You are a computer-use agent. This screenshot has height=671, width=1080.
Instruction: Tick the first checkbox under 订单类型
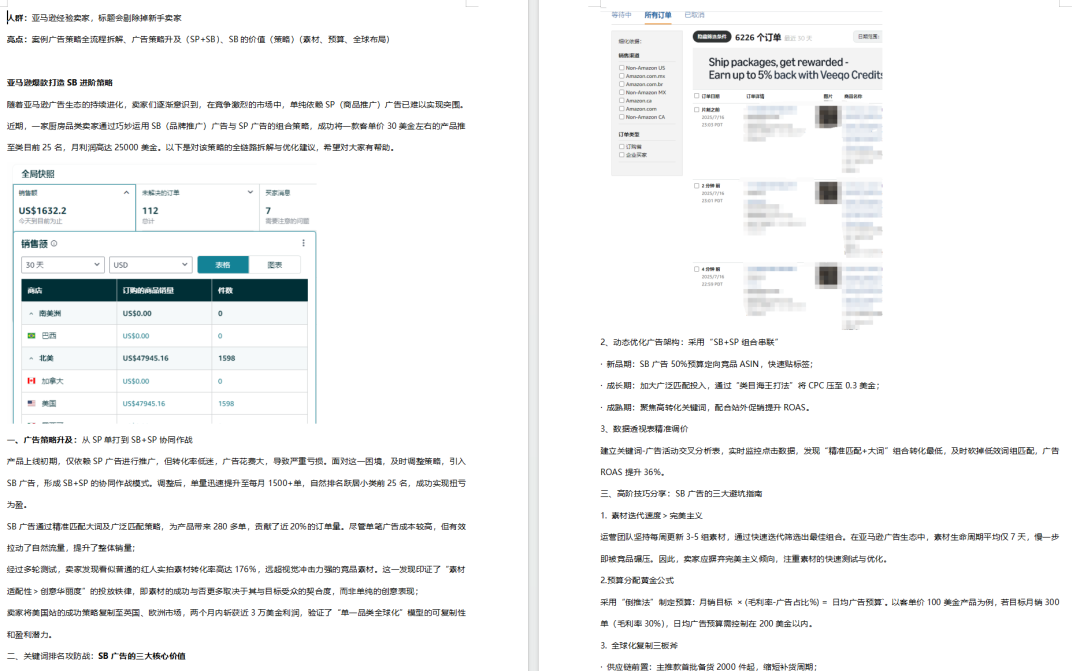621,147
